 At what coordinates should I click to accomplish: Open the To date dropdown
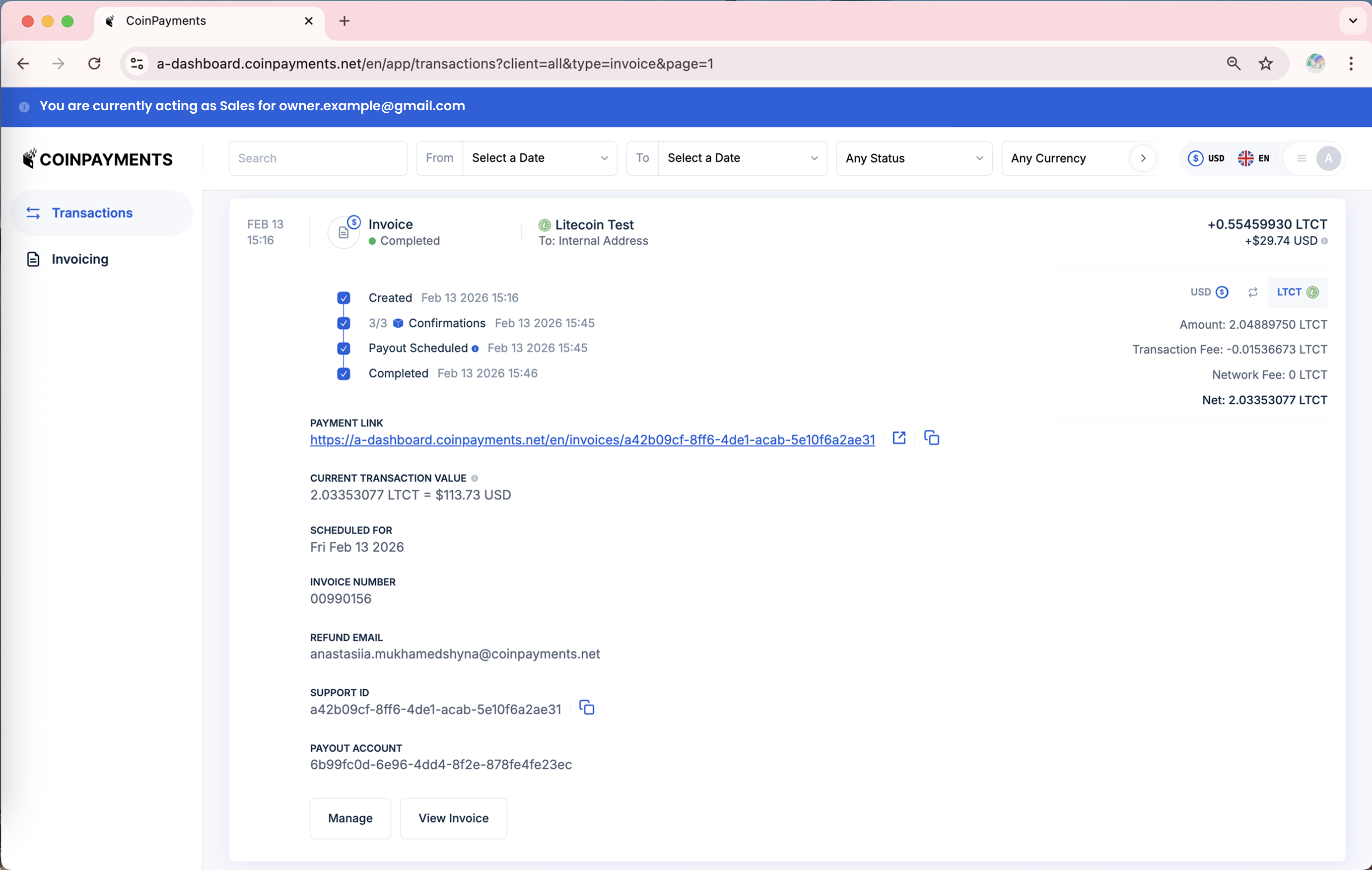click(743, 158)
